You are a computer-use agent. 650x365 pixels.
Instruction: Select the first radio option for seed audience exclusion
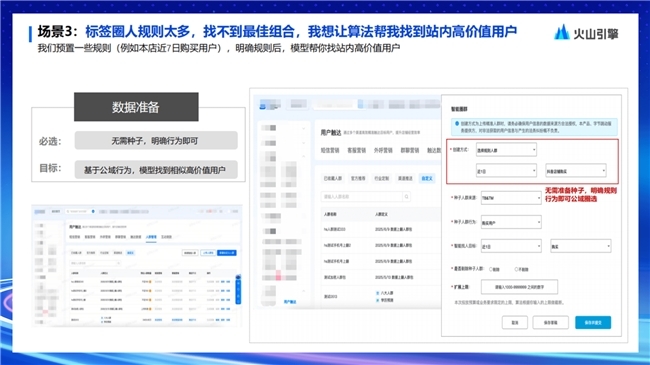[x=491, y=269]
